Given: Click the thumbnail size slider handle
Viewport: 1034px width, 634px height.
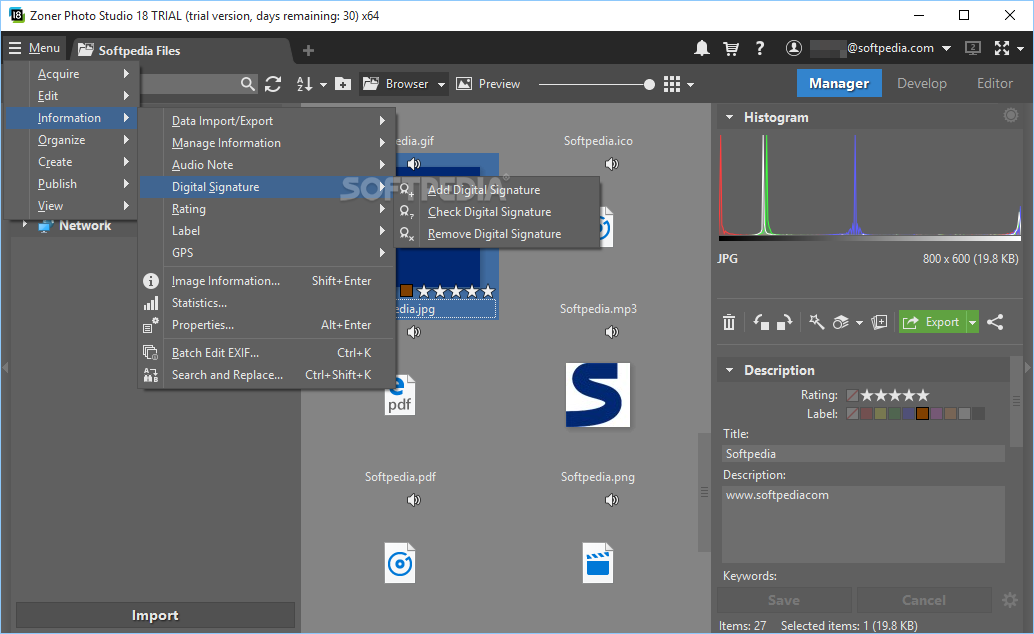Looking at the screenshot, I should click(650, 84).
